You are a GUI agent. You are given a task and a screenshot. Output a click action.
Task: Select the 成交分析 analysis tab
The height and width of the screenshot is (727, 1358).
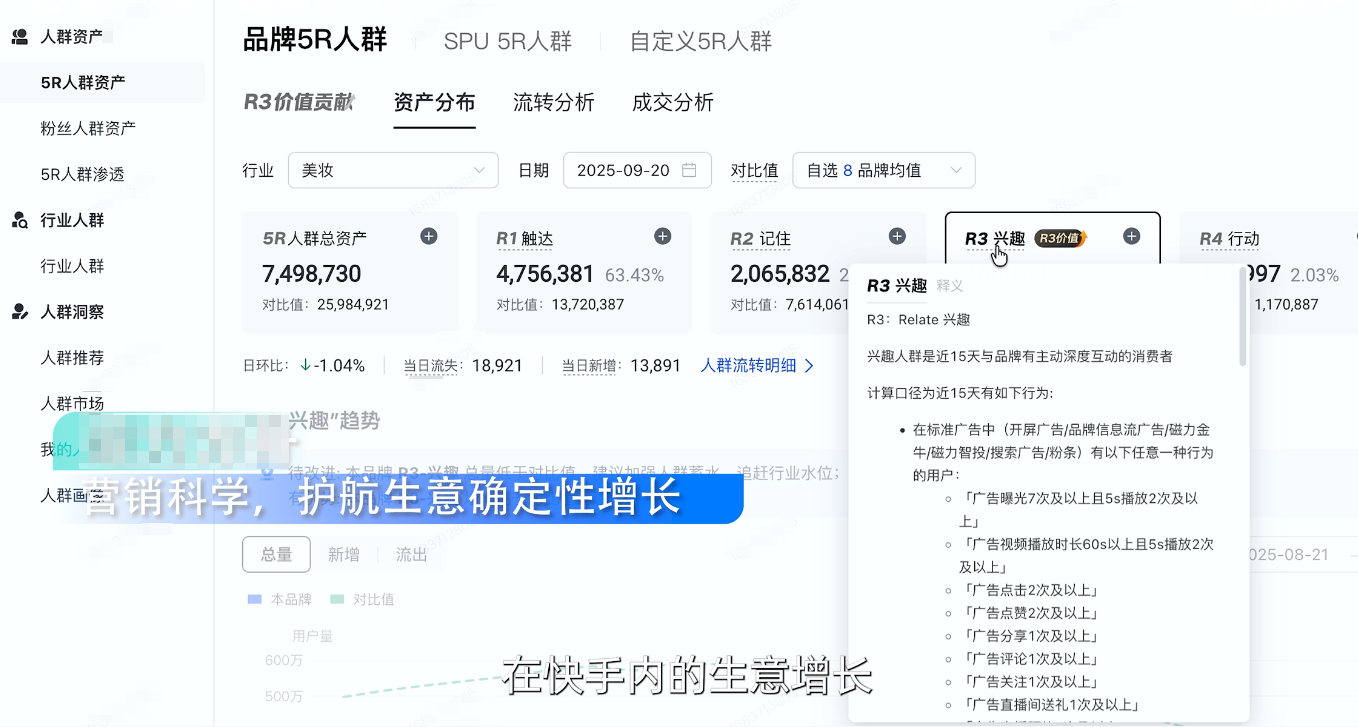pos(672,101)
